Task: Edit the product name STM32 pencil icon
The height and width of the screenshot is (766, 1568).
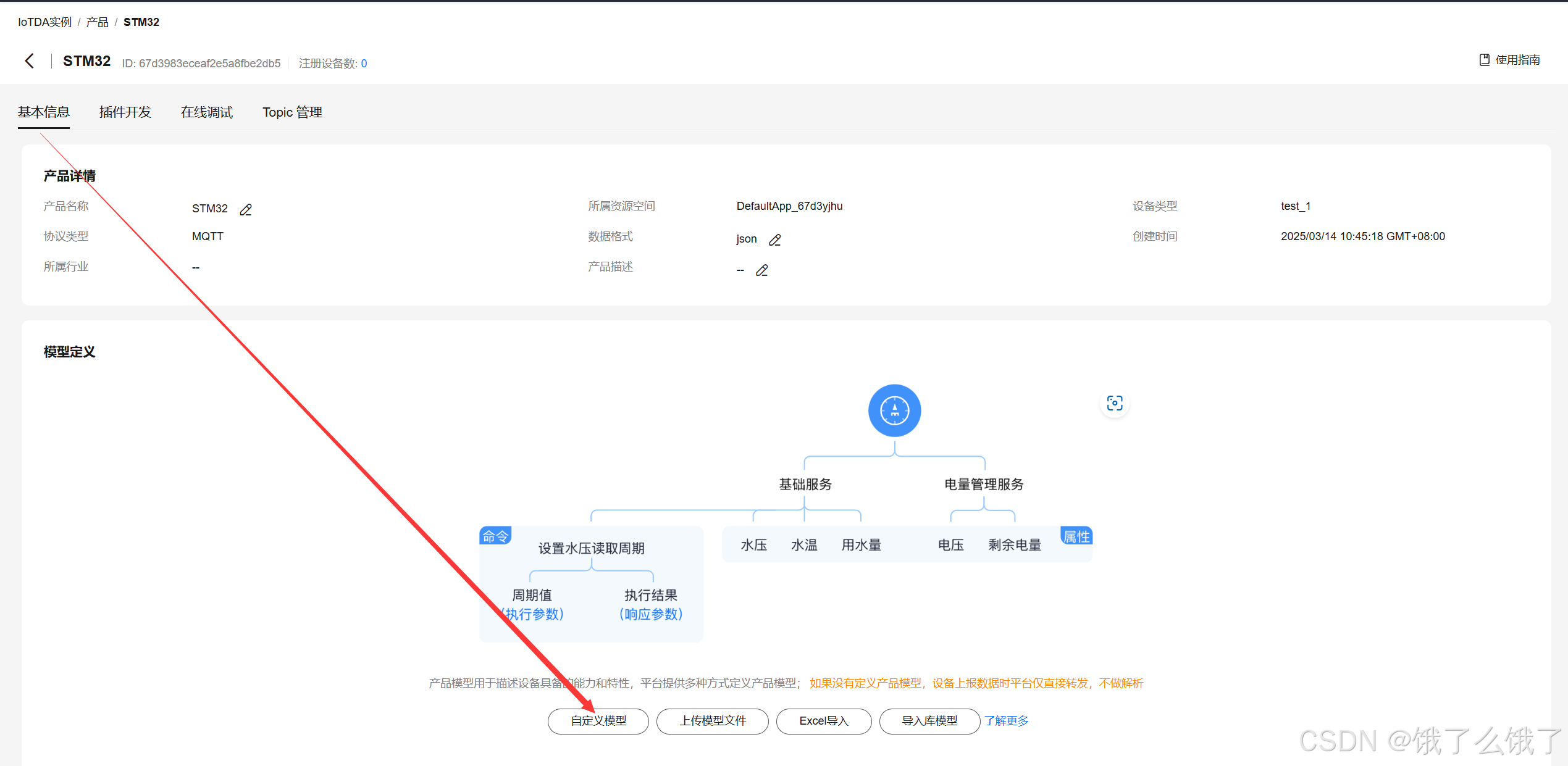Action: tap(246, 210)
